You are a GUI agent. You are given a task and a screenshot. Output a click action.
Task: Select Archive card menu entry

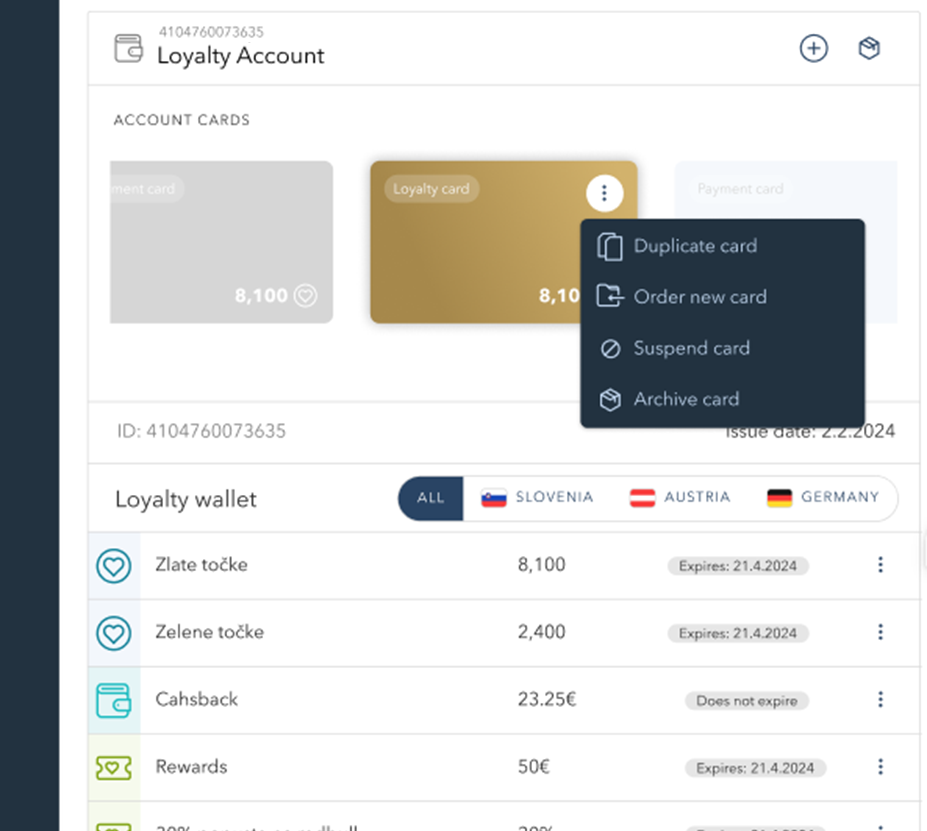tap(722, 400)
